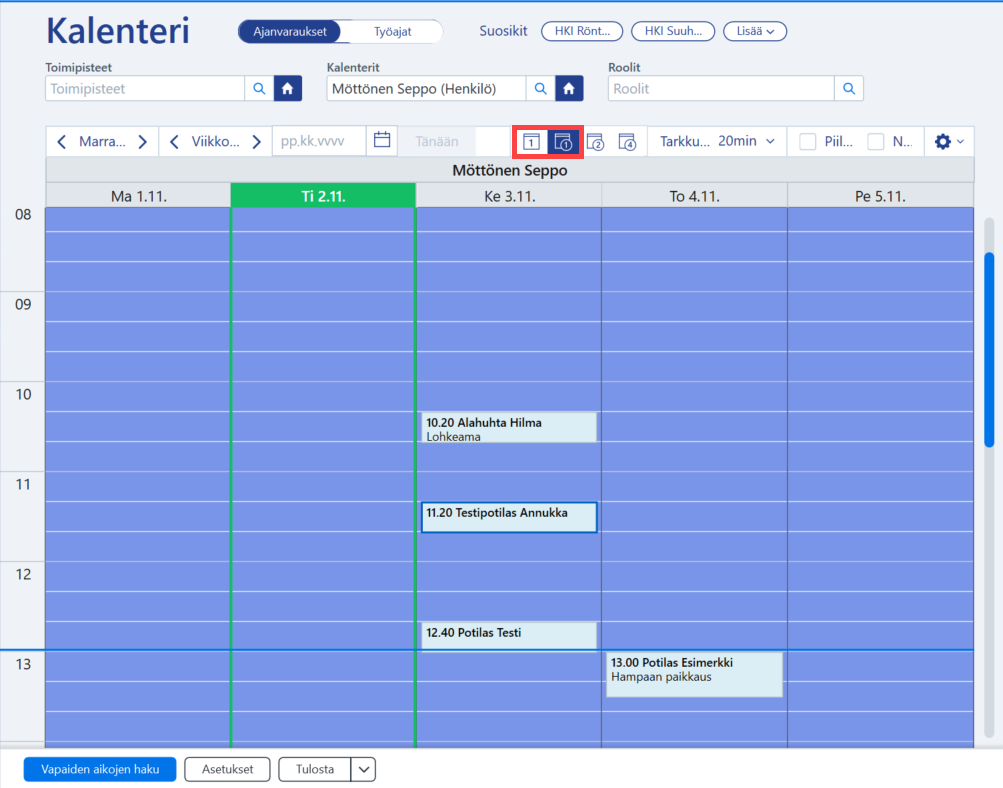1003x788 pixels.
Task: Open the date picker calendar icon
Action: click(x=382, y=141)
